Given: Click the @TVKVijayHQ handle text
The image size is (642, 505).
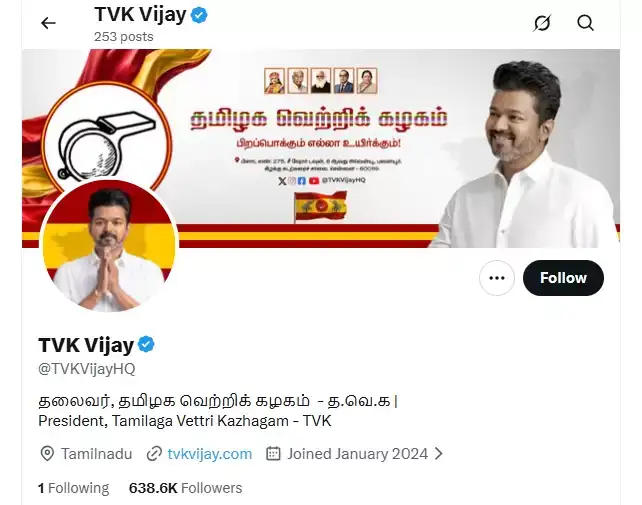Looking at the screenshot, I should point(86,369).
